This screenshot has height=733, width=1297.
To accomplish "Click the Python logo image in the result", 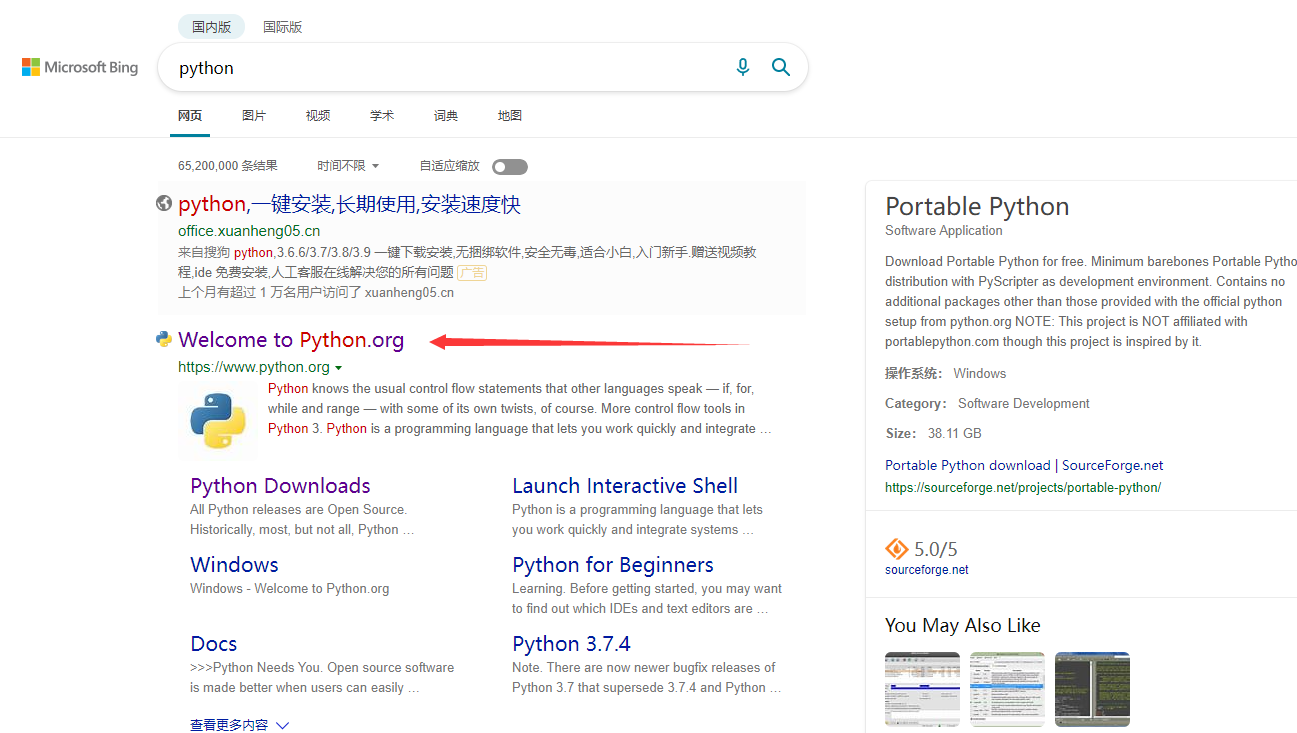I will (217, 418).
